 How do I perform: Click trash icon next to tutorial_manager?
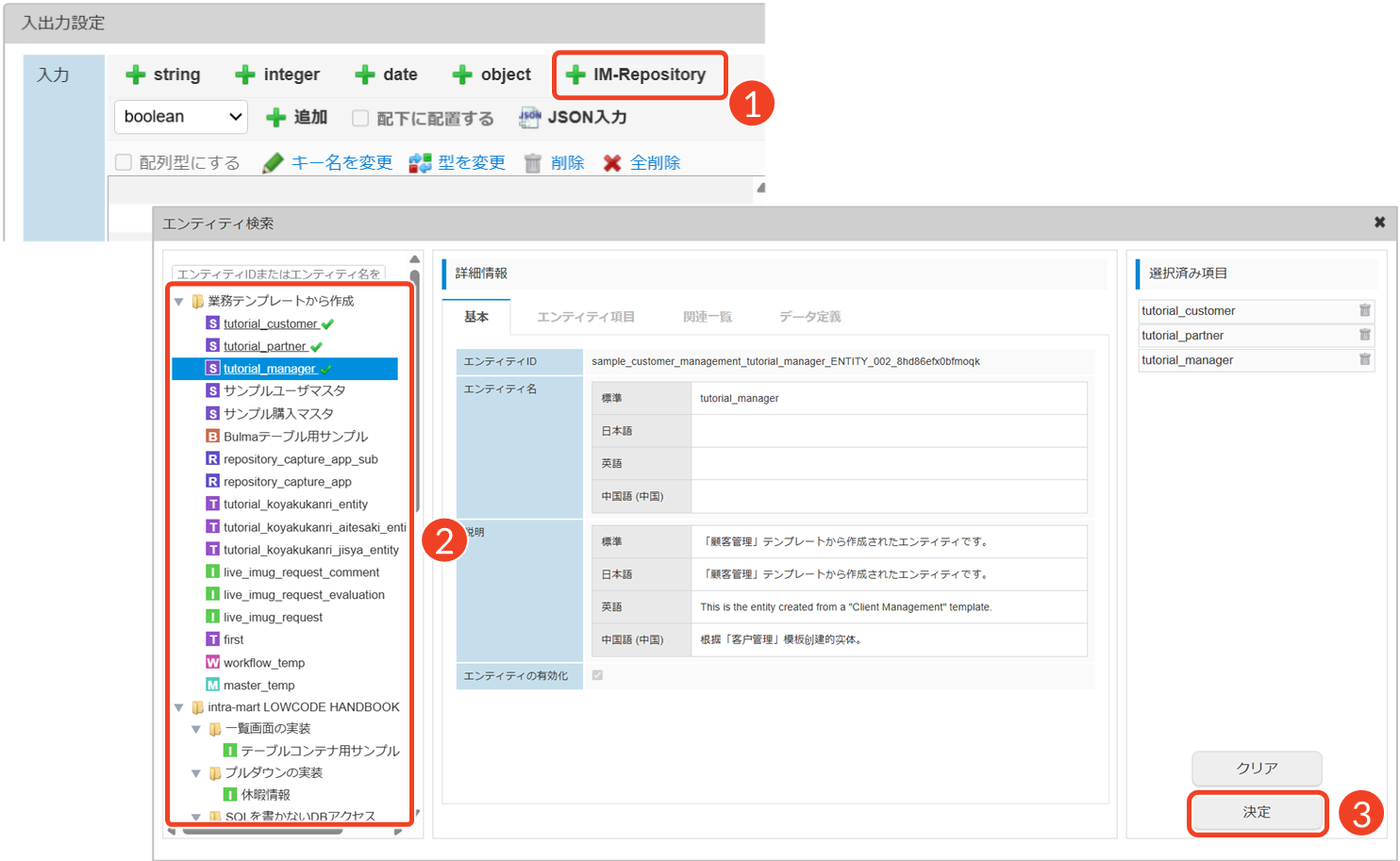click(x=1364, y=359)
